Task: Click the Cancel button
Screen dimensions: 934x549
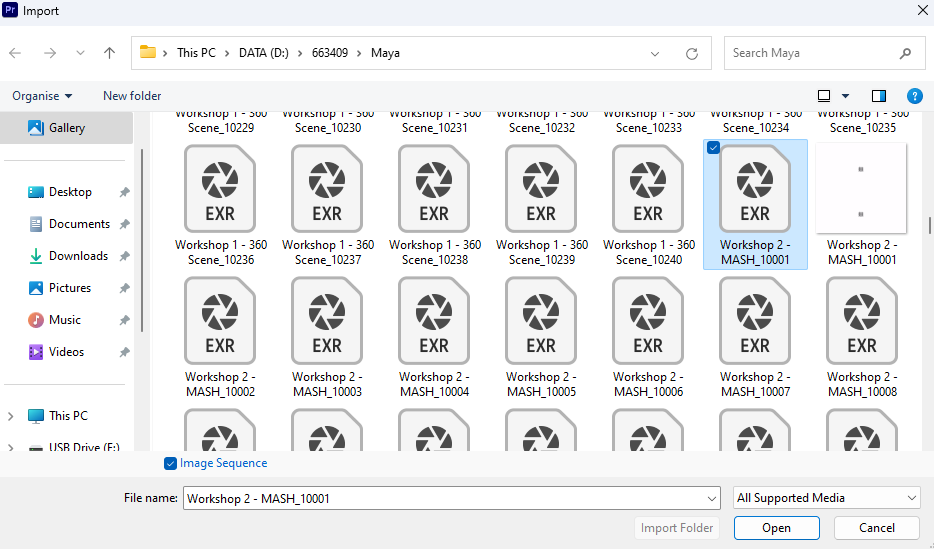Action: [x=876, y=528]
